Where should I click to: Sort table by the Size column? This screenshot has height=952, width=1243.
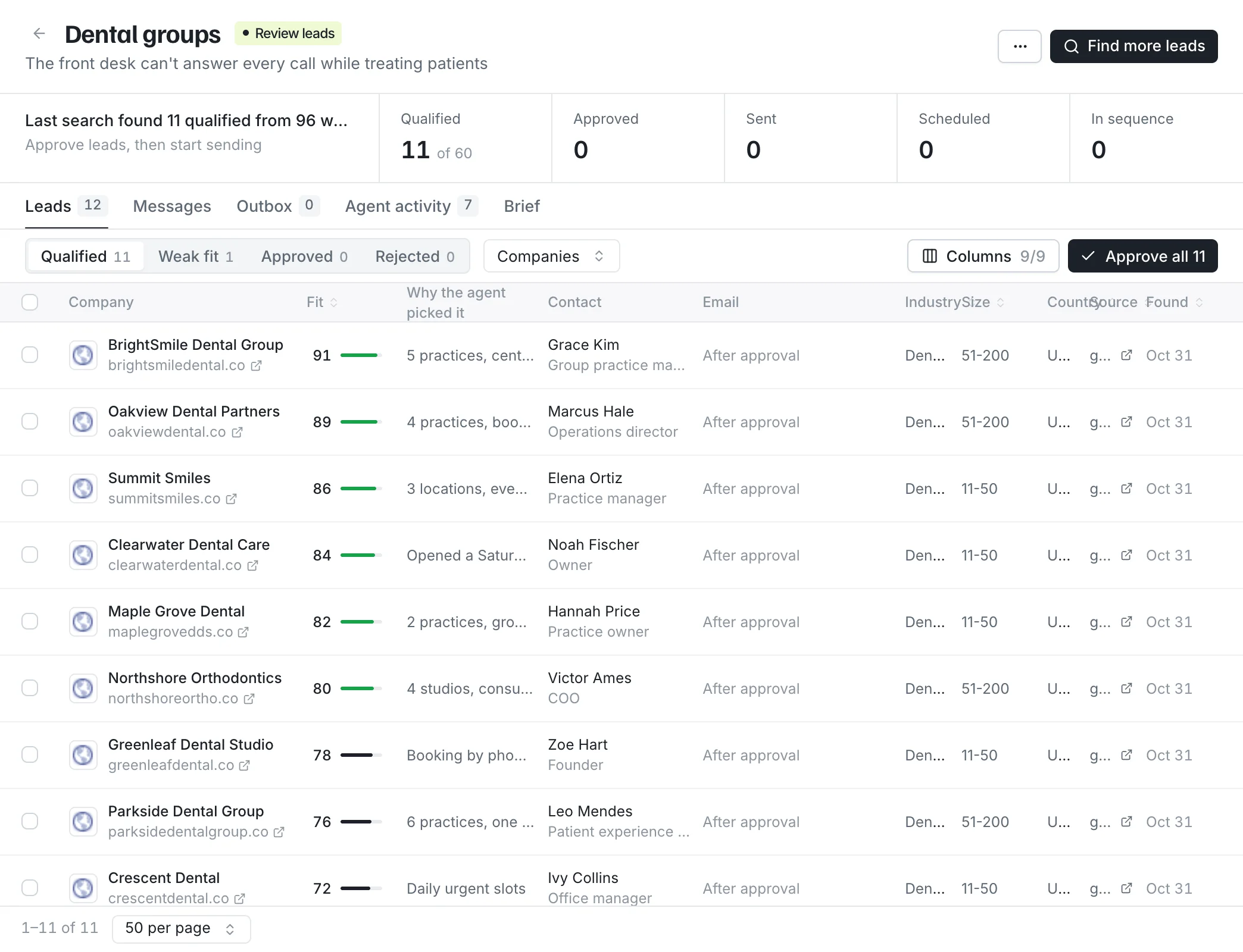coord(983,302)
